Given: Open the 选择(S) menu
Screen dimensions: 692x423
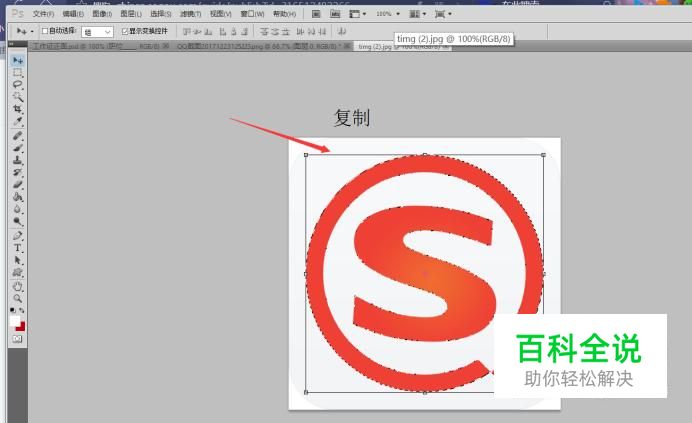Looking at the screenshot, I should (x=161, y=14).
